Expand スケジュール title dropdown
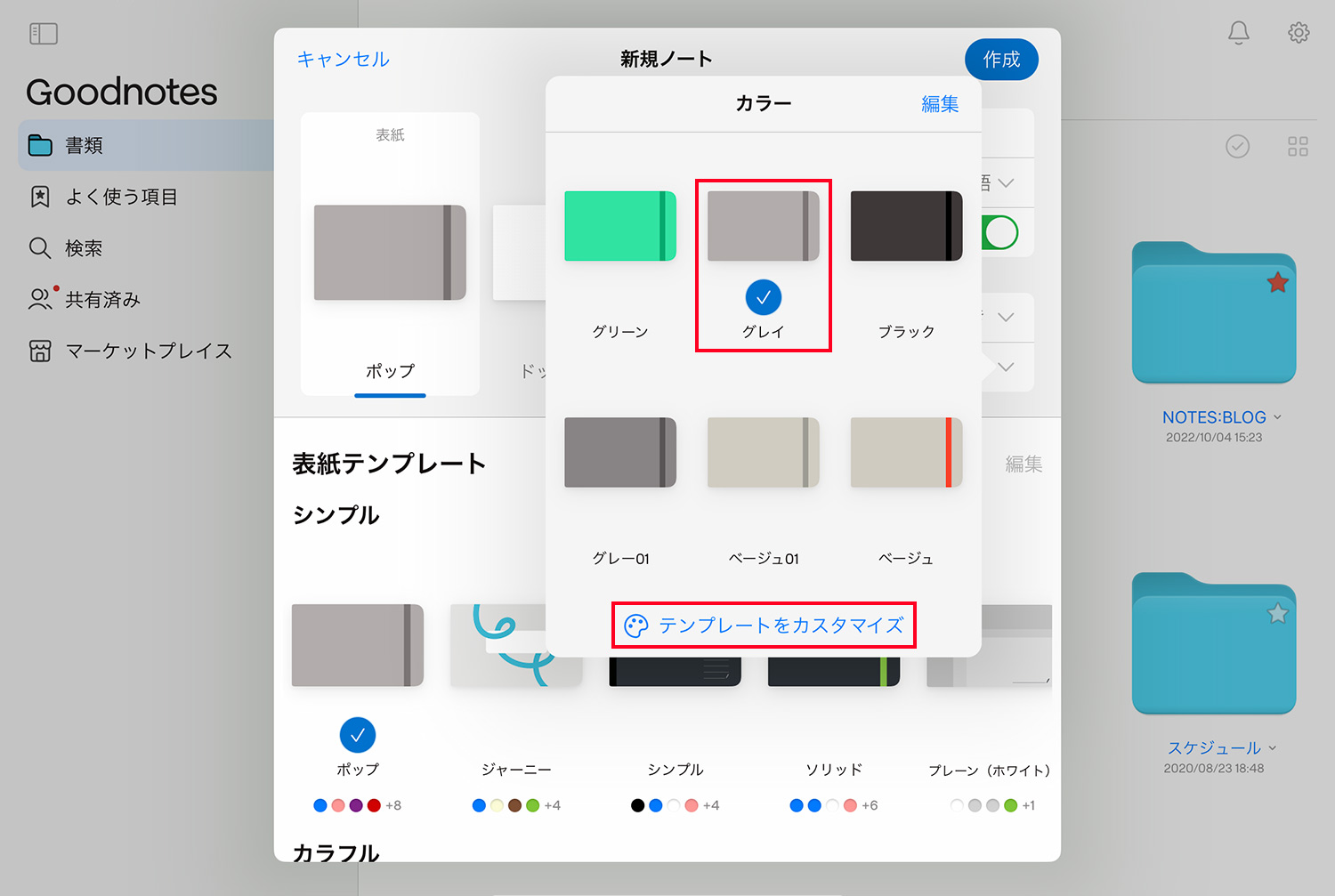The width and height of the screenshot is (1335, 896). pyautogui.click(x=1272, y=748)
